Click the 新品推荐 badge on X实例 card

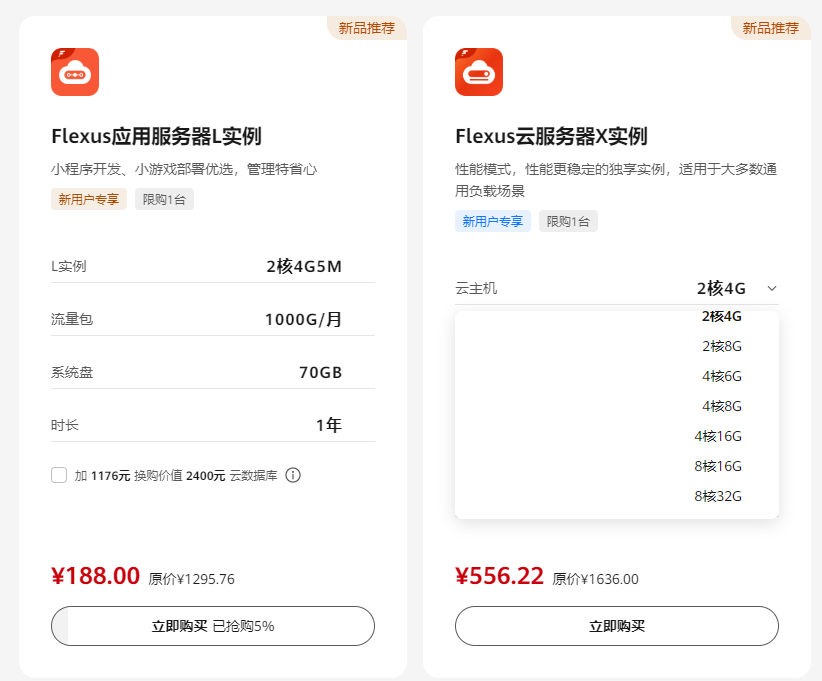coord(771,28)
